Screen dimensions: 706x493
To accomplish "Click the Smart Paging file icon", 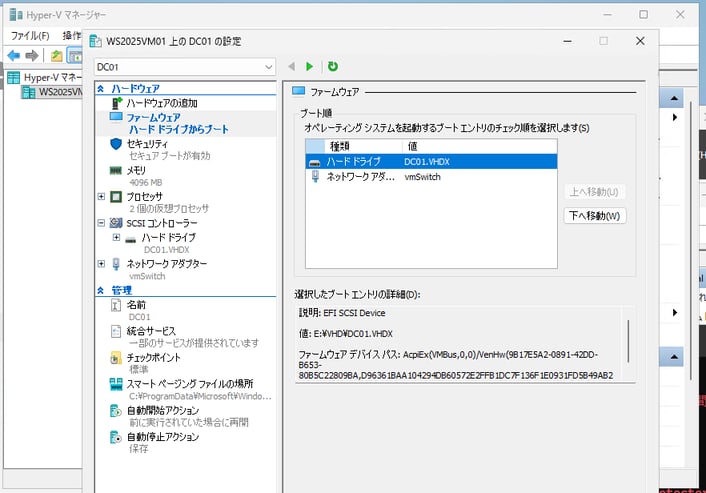I will click(x=116, y=384).
